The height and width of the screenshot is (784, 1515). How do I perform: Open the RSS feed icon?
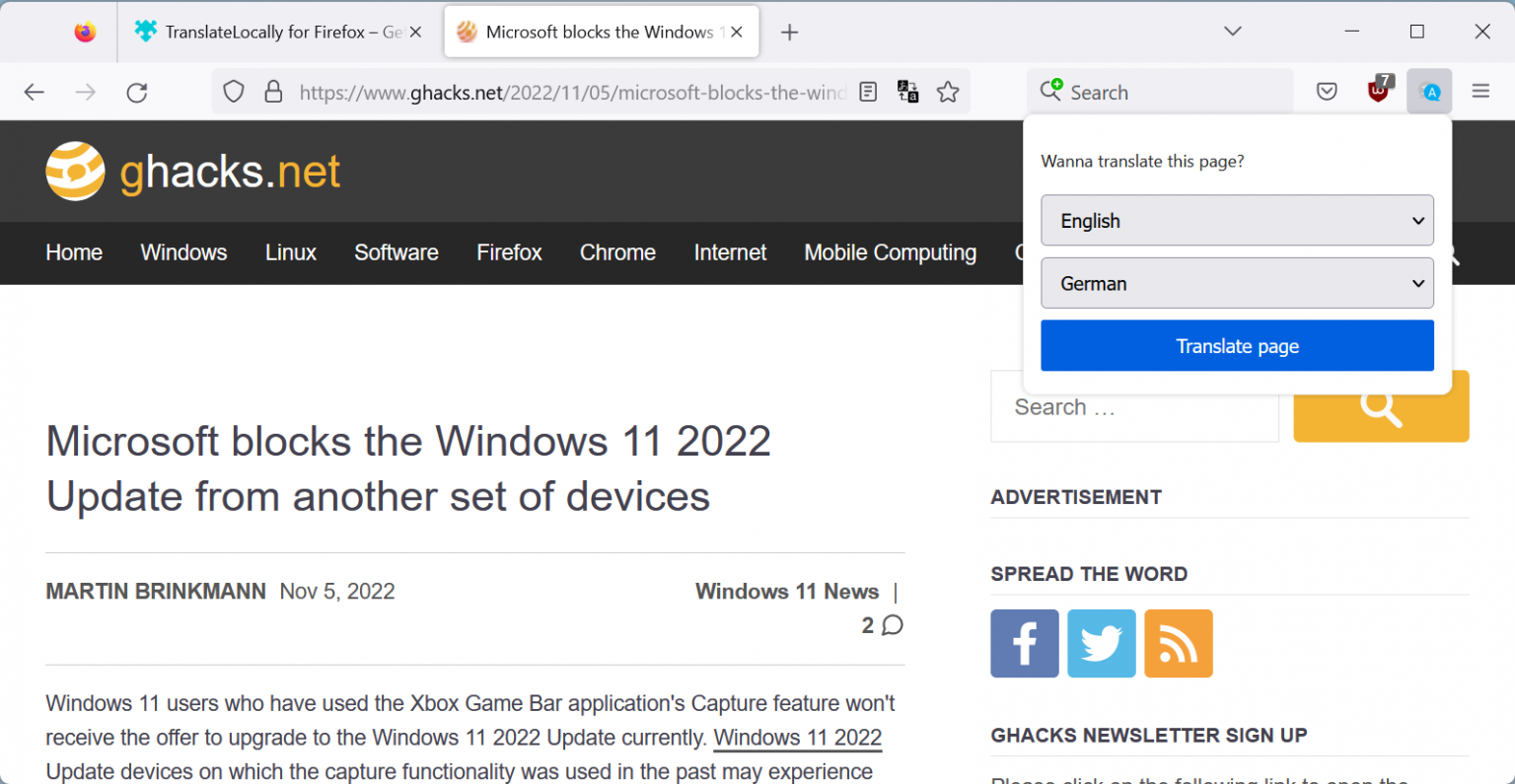(1178, 644)
